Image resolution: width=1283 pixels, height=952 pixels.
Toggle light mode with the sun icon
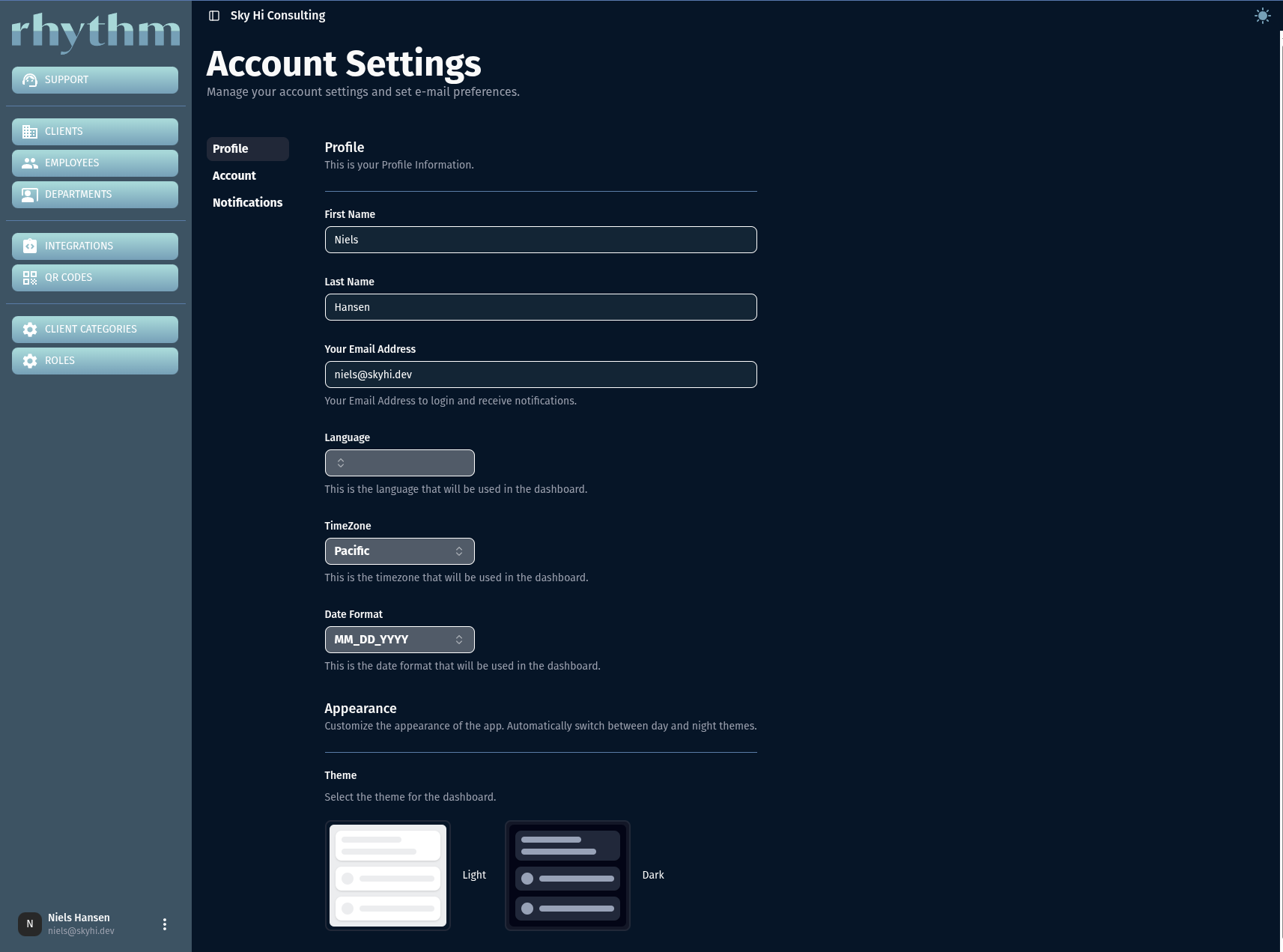1263,15
